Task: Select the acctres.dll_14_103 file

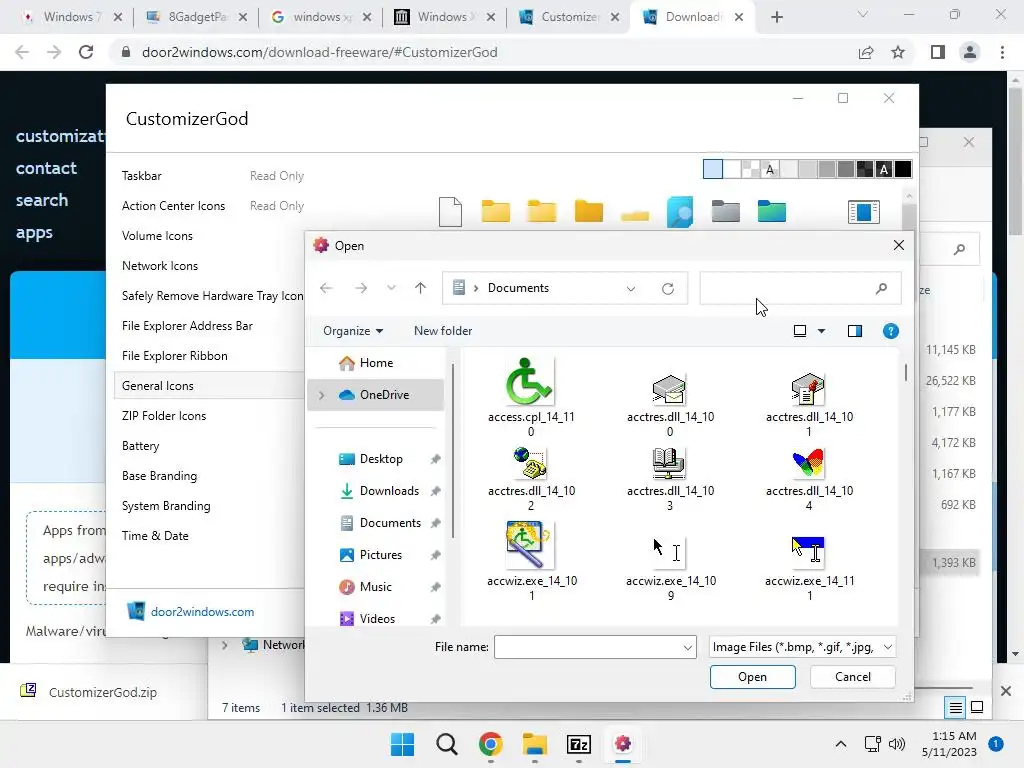Action: 670,479
